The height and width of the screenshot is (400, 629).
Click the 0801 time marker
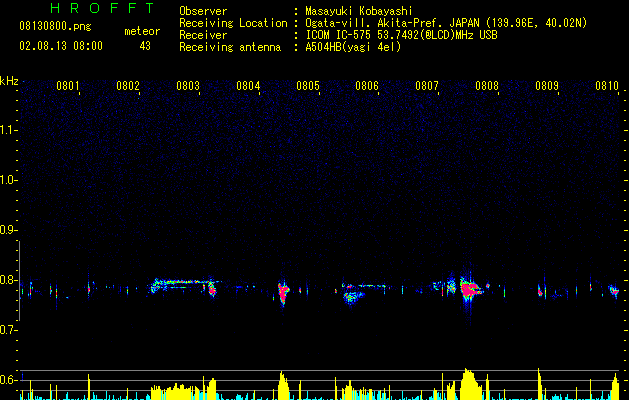(x=68, y=86)
